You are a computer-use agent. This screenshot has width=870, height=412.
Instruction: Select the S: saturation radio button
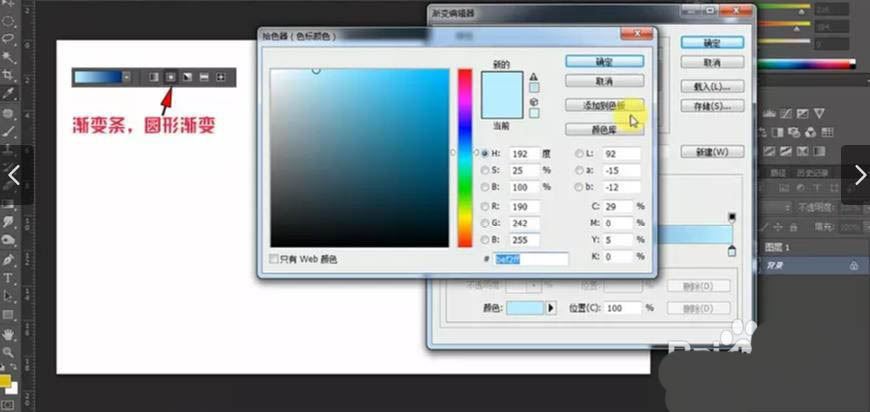point(485,171)
